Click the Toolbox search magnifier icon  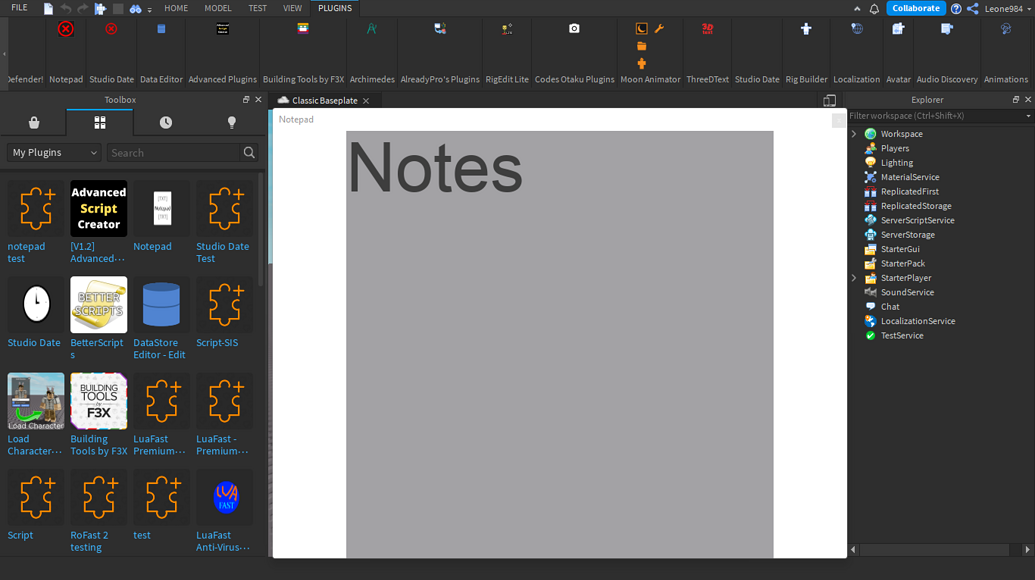point(249,152)
